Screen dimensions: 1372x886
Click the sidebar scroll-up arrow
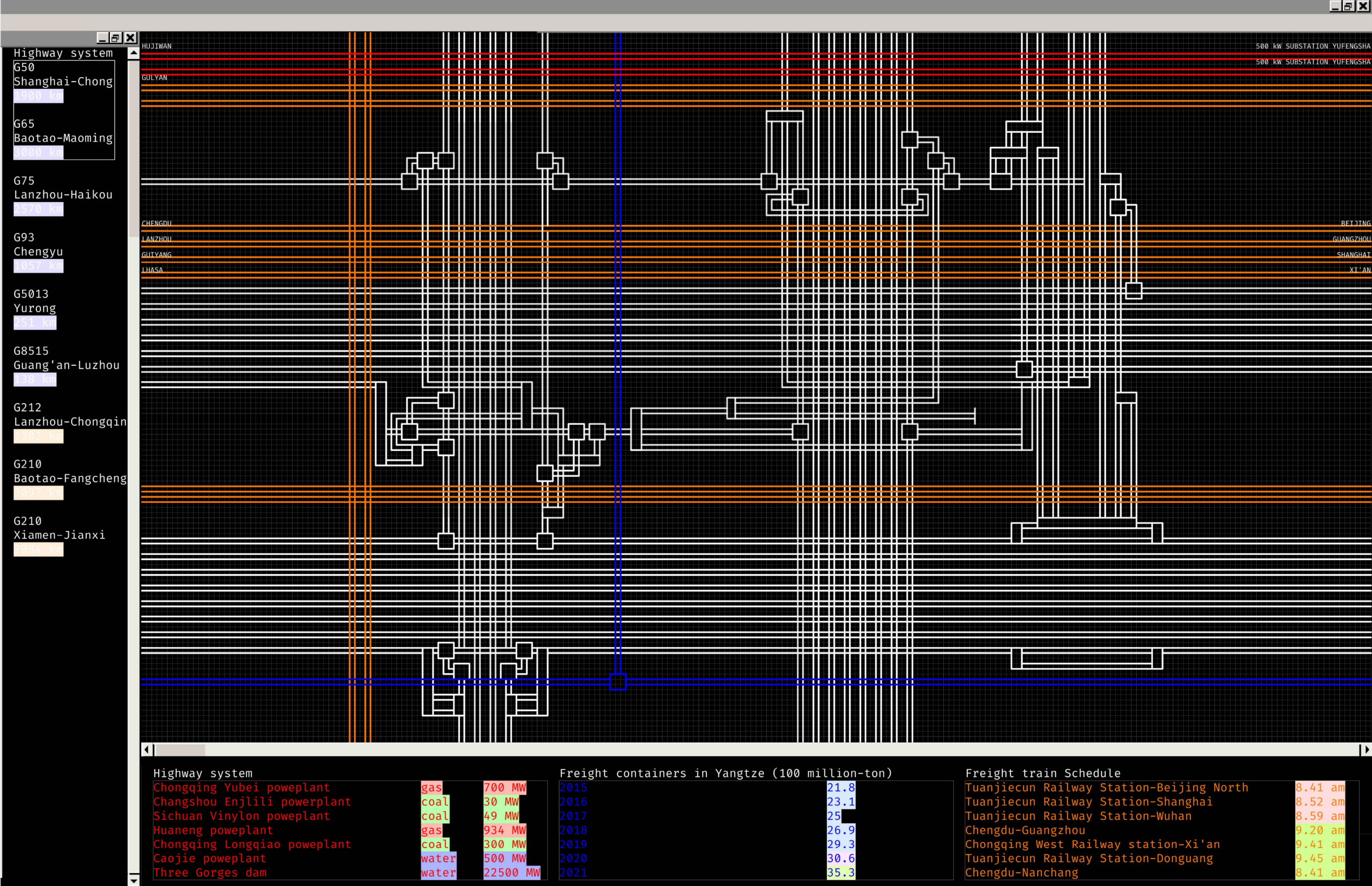tap(133, 53)
